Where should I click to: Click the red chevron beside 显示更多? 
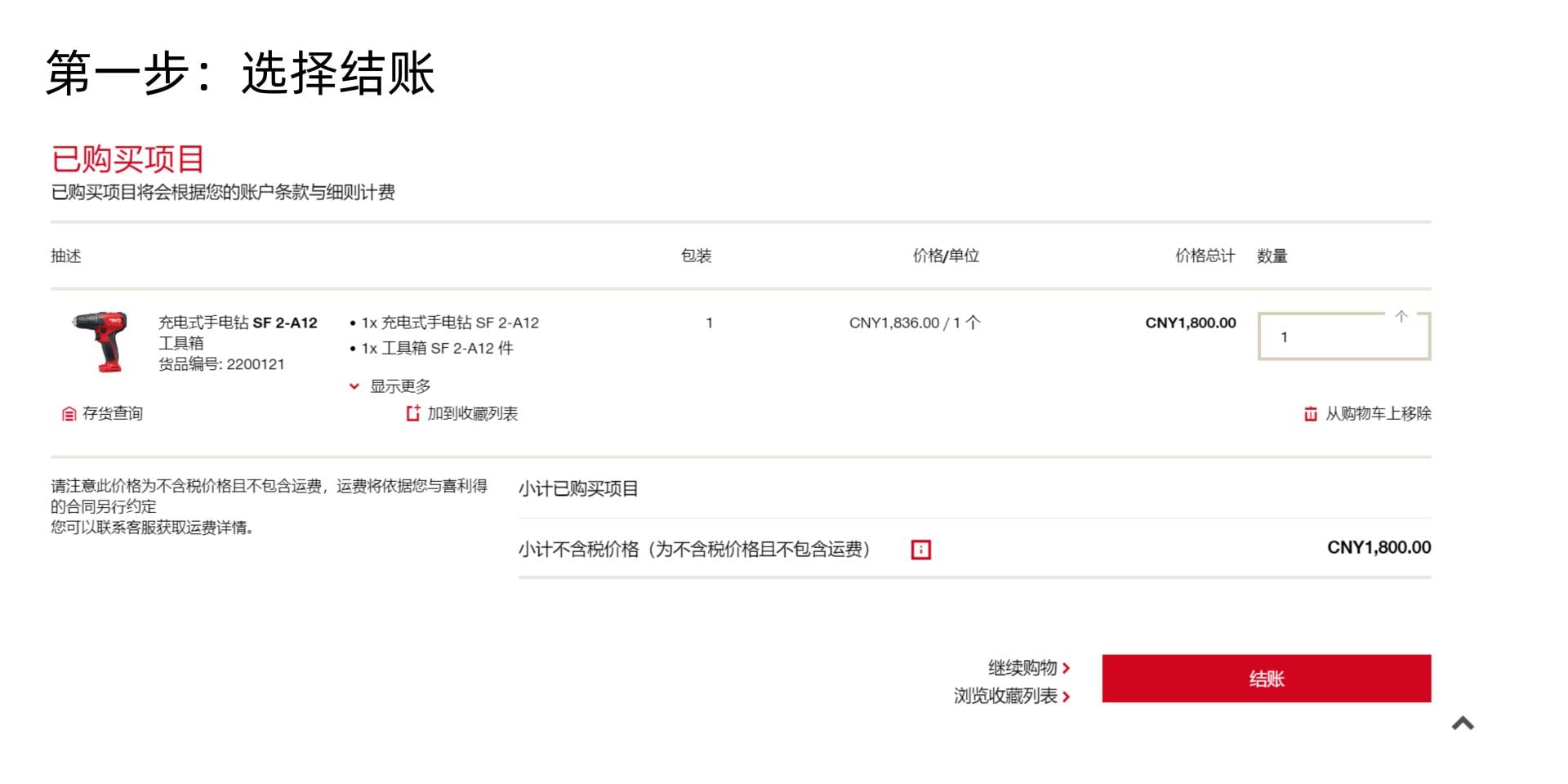(x=354, y=385)
